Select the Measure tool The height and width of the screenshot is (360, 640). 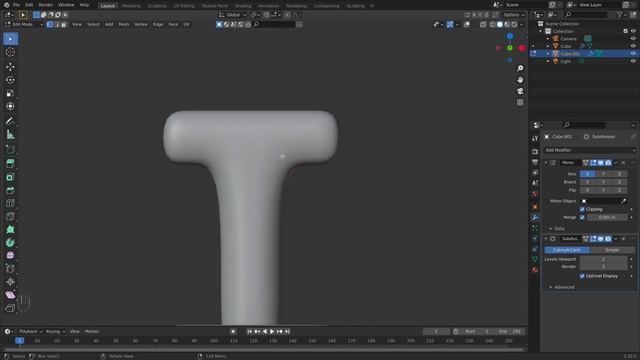pos(10,134)
